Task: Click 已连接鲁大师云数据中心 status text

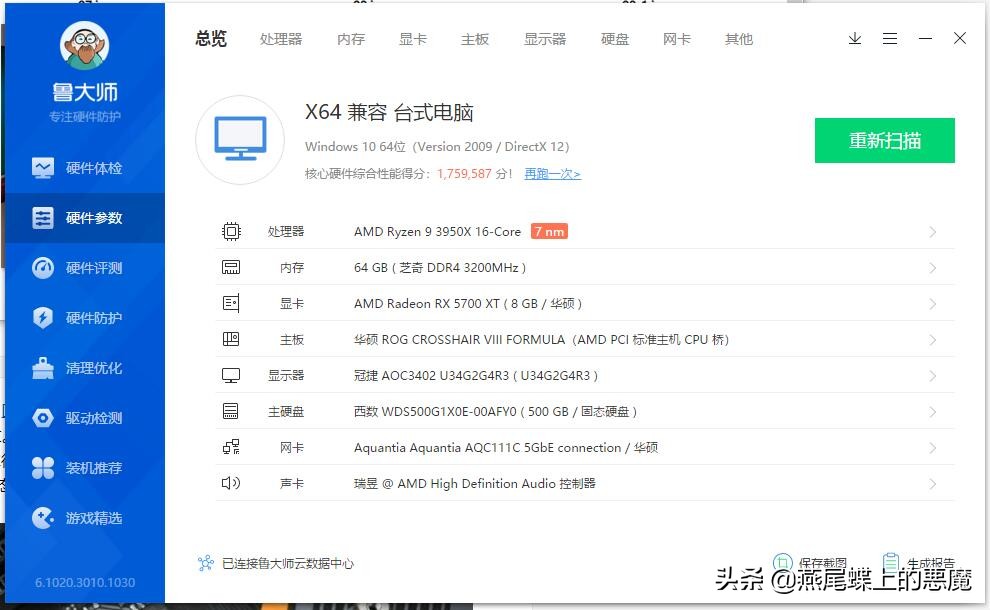Action: (288, 563)
